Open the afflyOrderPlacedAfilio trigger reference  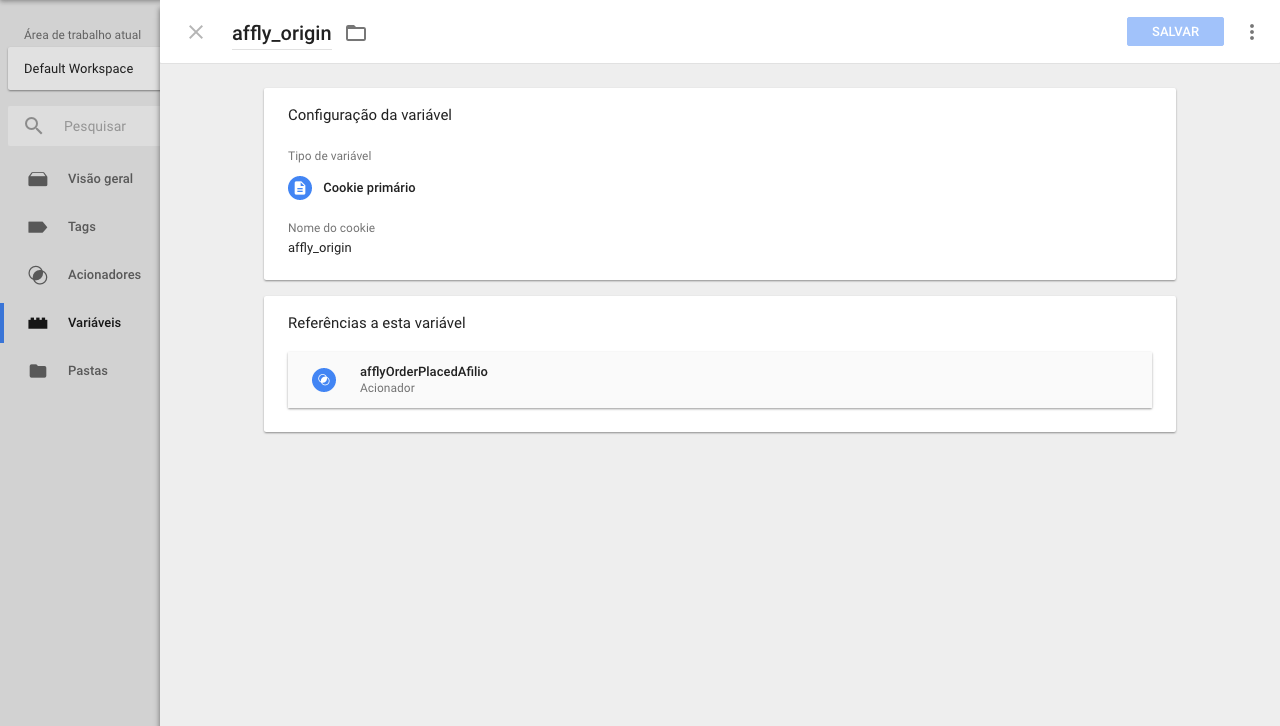(424, 372)
